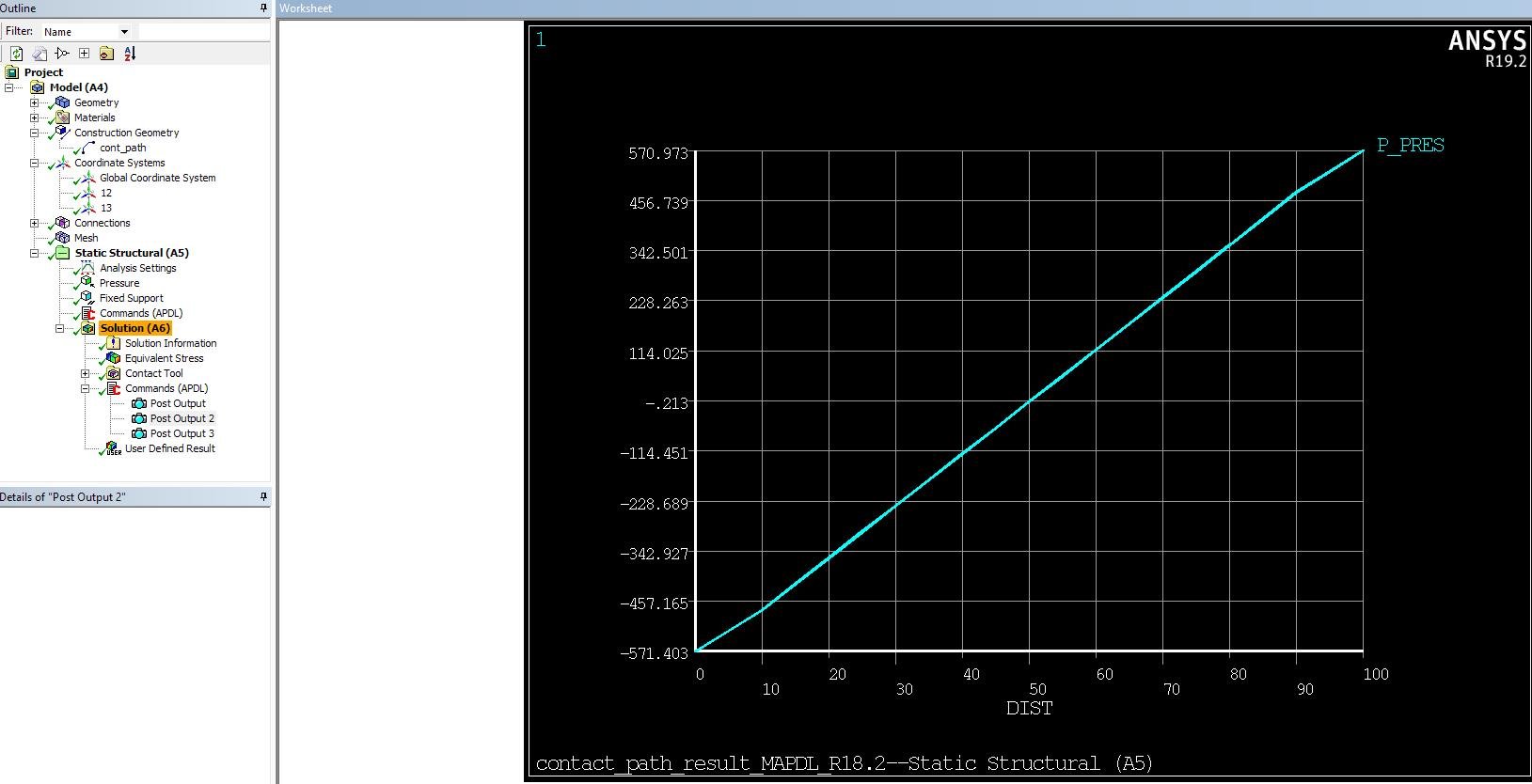This screenshot has height=784, width=1532.
Task: Select Commands (APDL) icon under Static Structural
Action: [x=88, y=313]
